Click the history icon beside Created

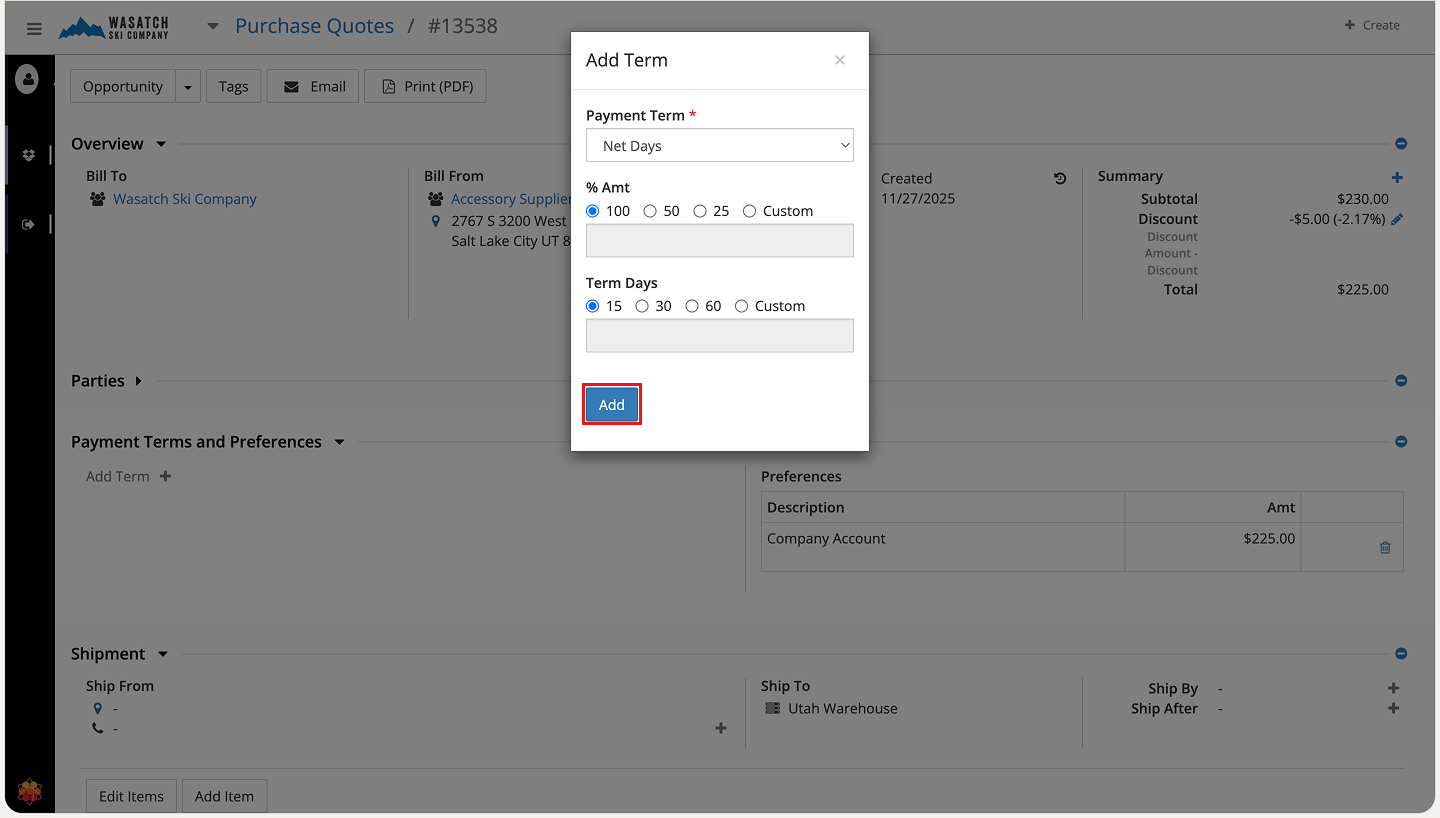tap(1060, 179)
